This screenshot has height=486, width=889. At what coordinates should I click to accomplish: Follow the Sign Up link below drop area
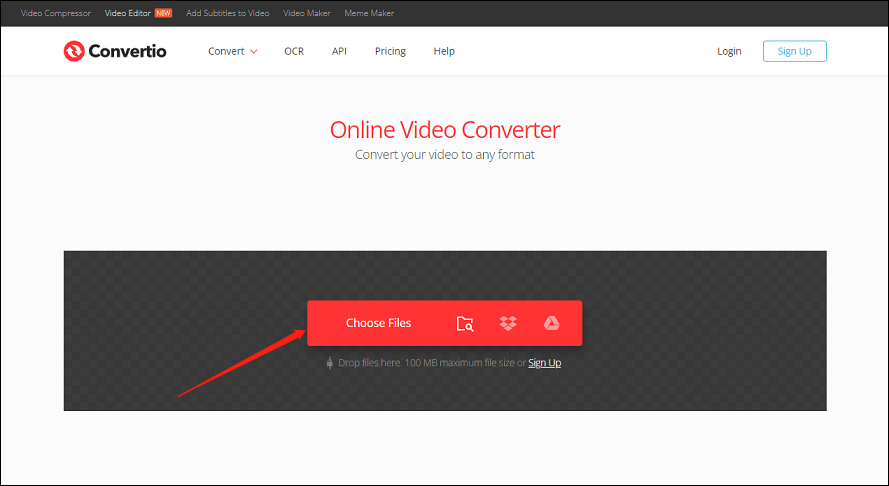click(x=544, y=362)
